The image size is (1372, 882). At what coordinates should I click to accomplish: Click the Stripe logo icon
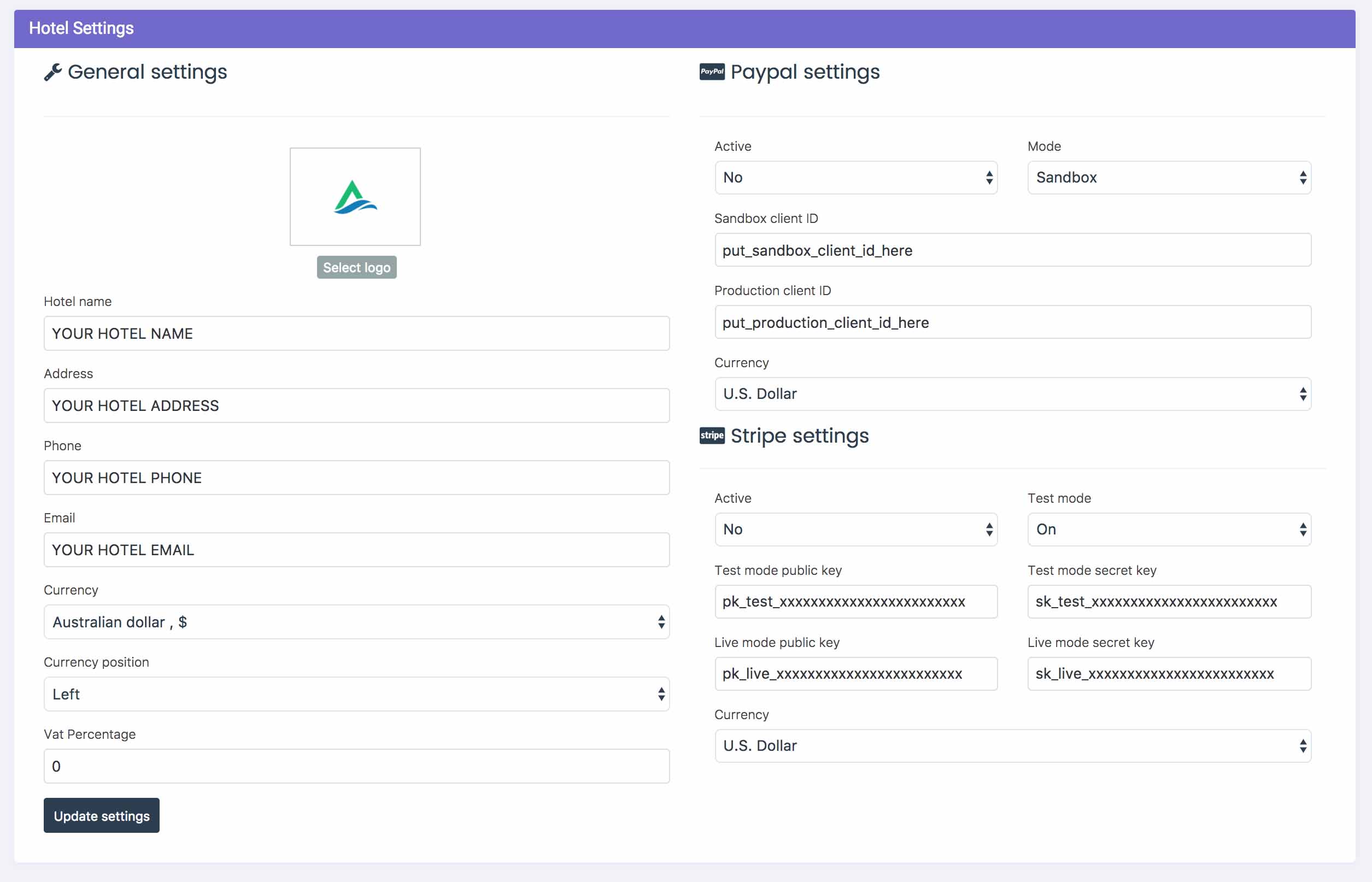(712, 436)
